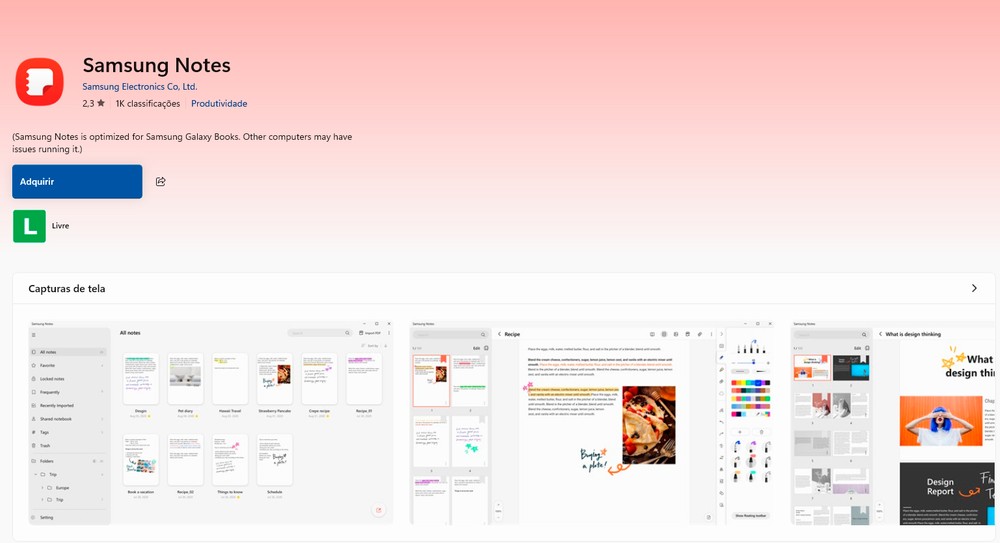Click the 2,3 star rating

pyautogui.click(x=93, y=103)
